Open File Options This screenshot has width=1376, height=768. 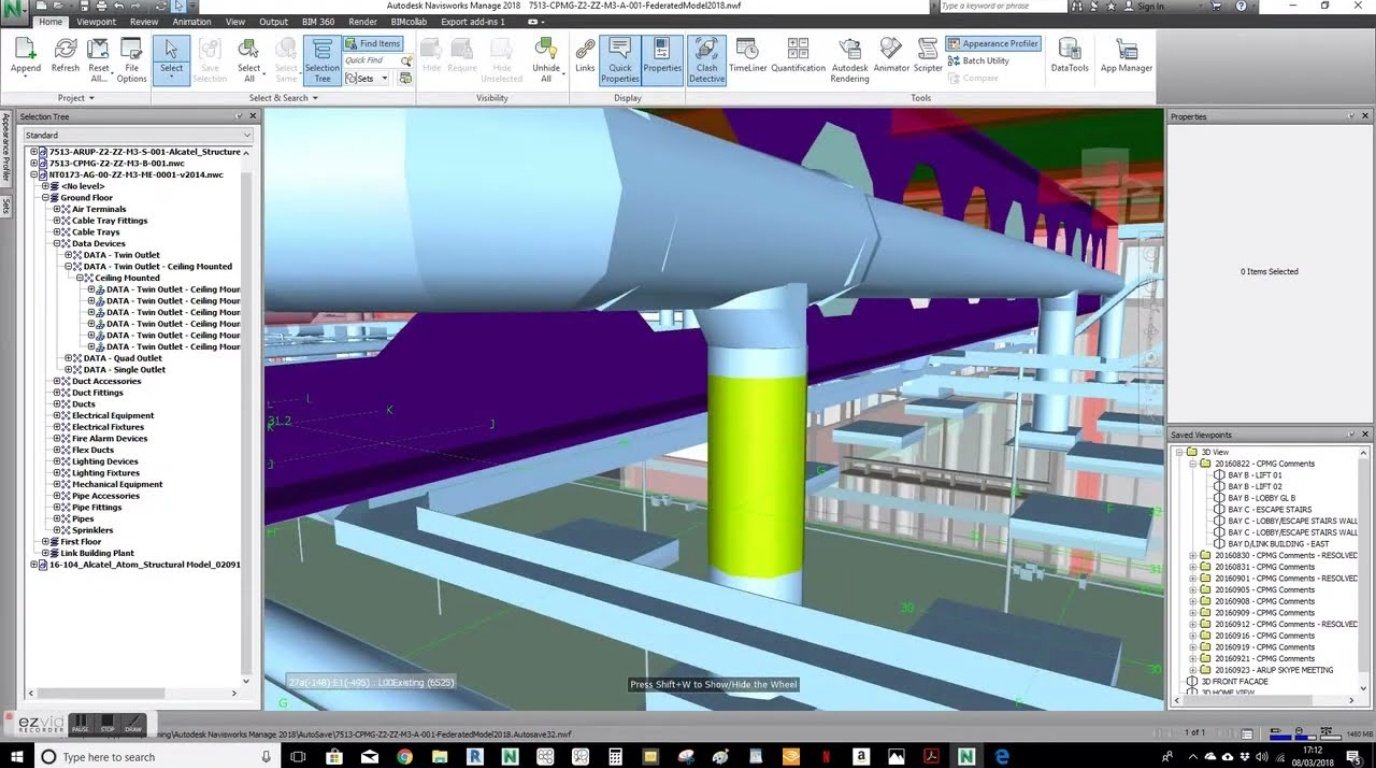click(131, 60)
